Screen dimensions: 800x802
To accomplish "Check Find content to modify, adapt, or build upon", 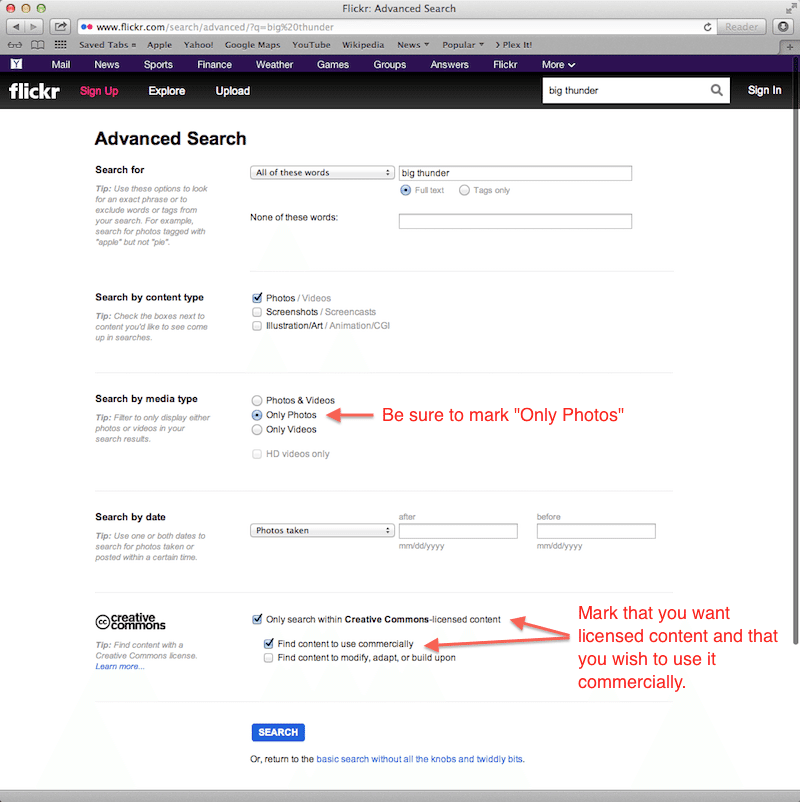I will point(268,657).
